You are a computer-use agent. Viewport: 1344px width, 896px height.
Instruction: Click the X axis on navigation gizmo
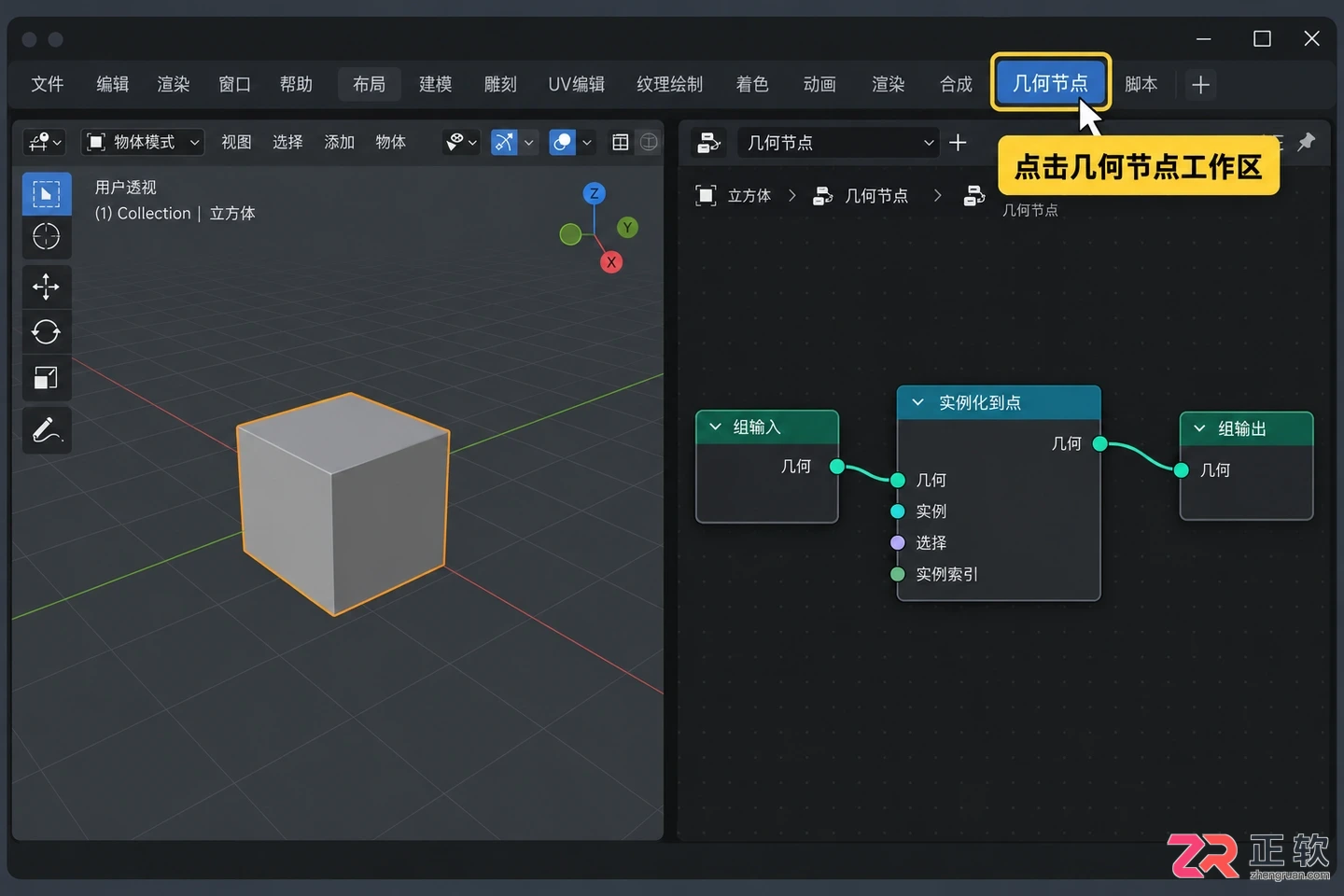[x=611, y=262]
